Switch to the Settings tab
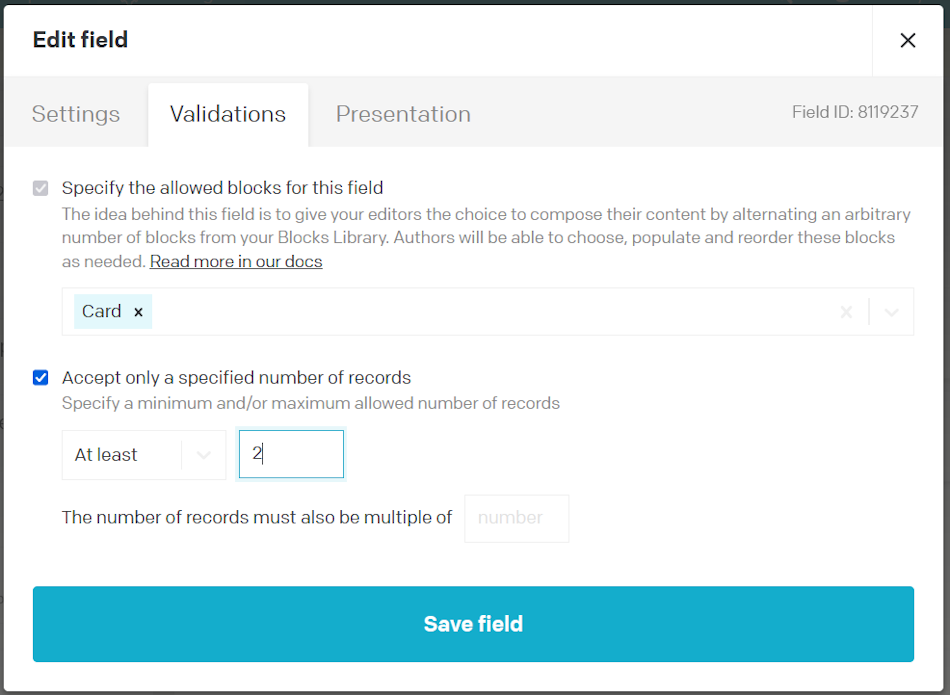Image resolution: width=950 pixels, height=695 pixels. [75, 113]
